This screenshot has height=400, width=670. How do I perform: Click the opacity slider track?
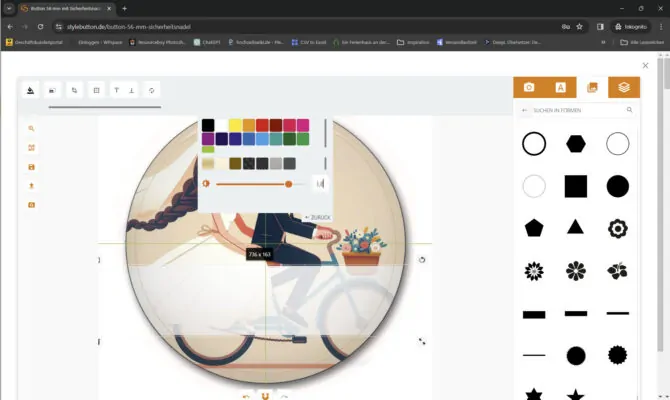pyautogui.click(x=261, y=184)
